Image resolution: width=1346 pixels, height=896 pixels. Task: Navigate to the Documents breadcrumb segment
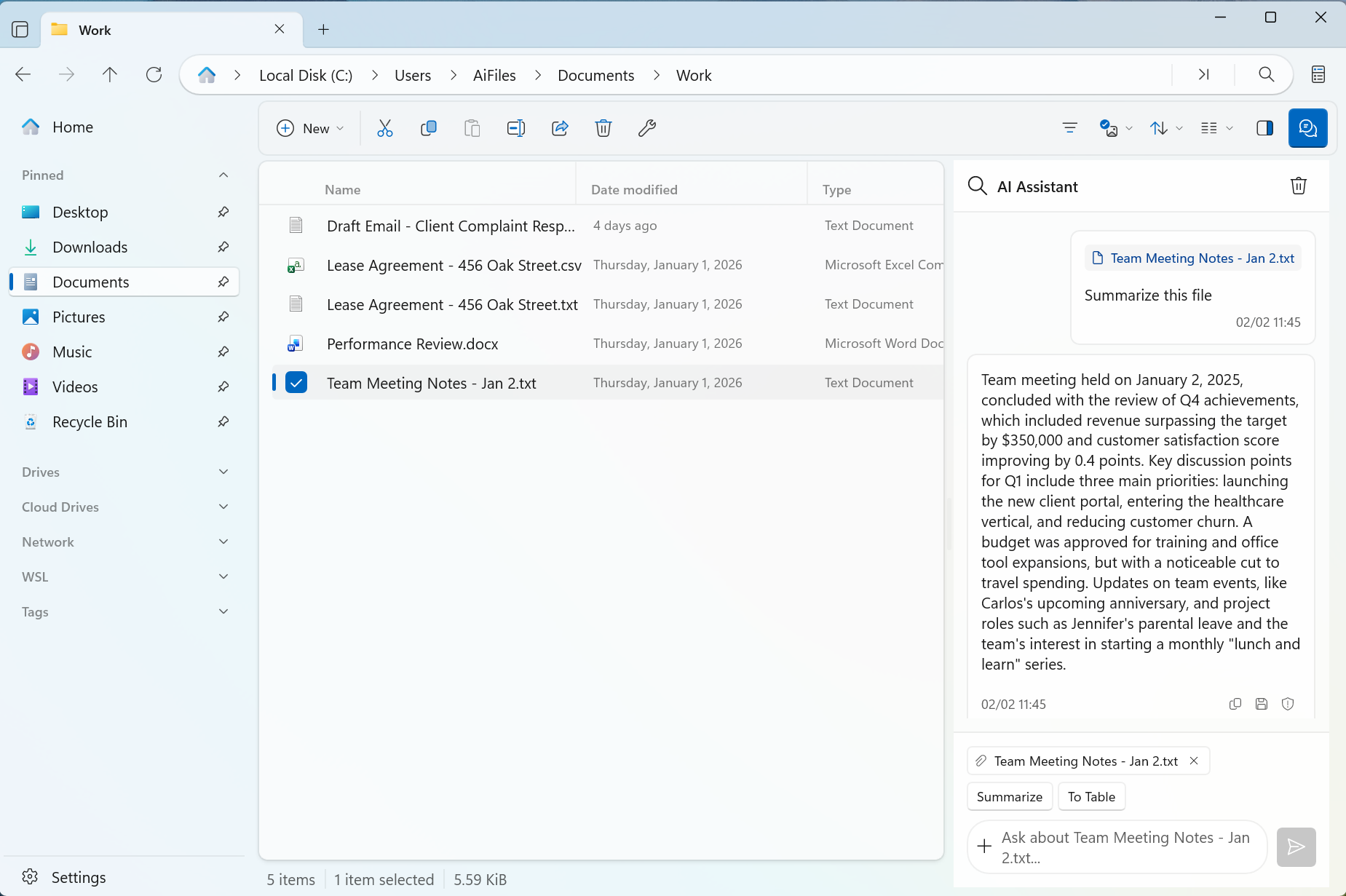pyautogui.click(x=595, y=76)
